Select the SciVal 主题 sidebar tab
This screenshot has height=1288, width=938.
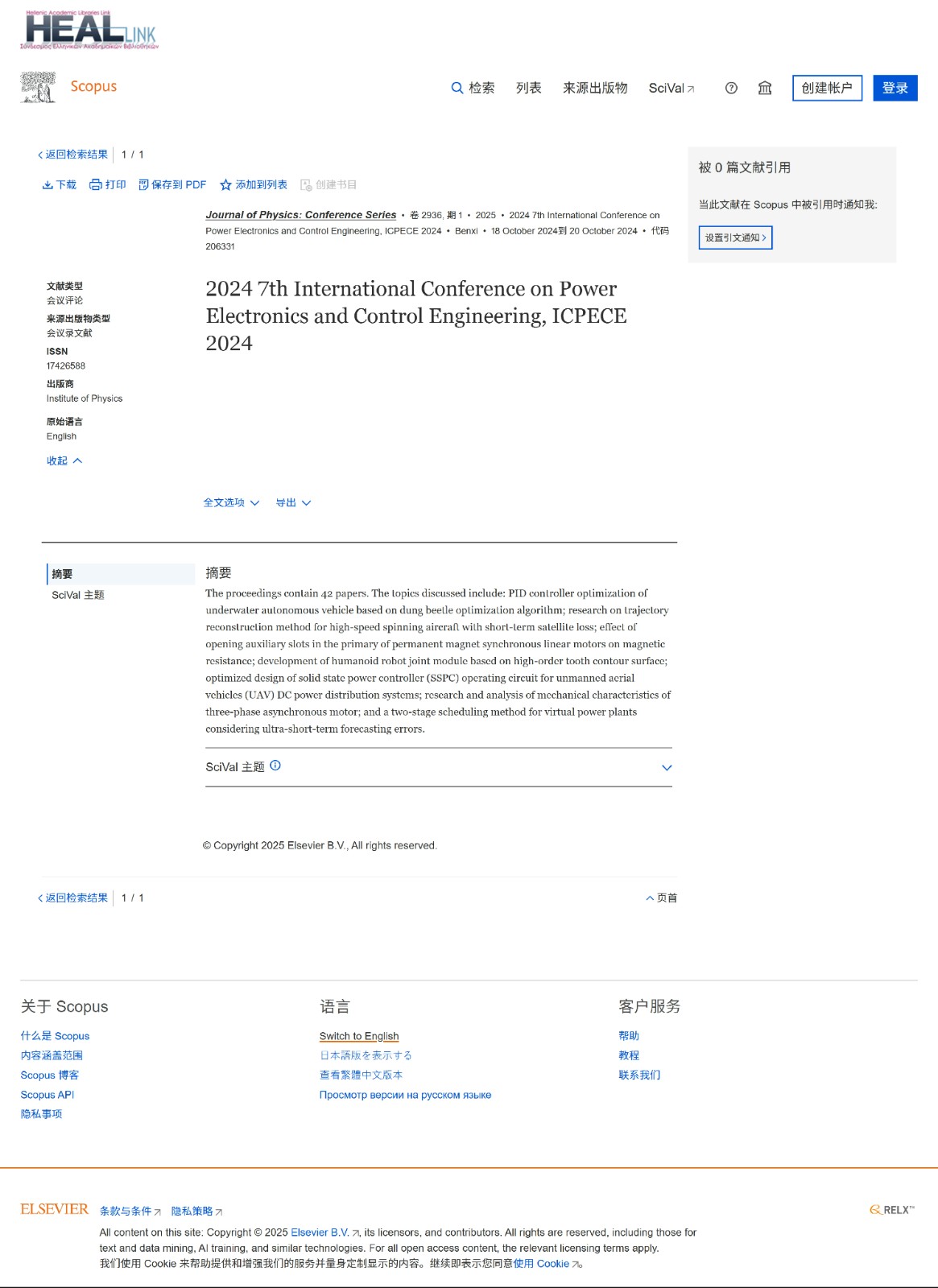click(x=78, y=595)
